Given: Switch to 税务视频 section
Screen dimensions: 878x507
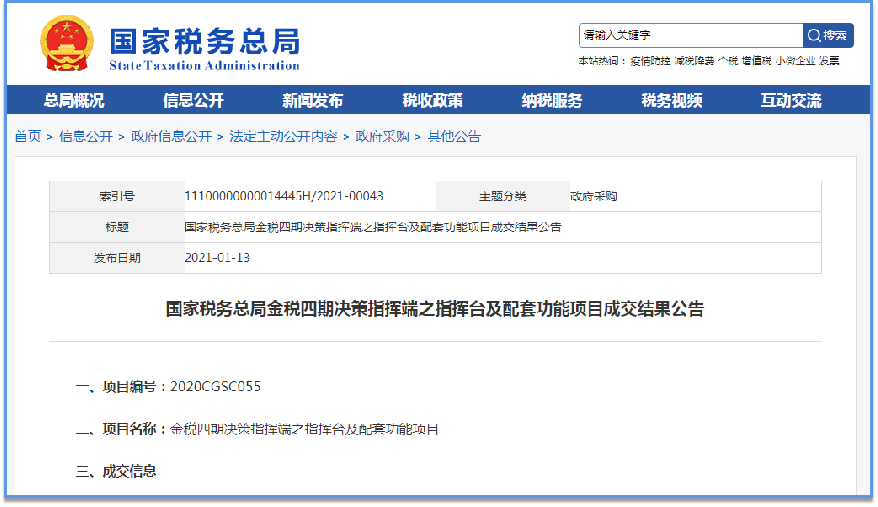Looking at the screenshot, I should point(671,100).
